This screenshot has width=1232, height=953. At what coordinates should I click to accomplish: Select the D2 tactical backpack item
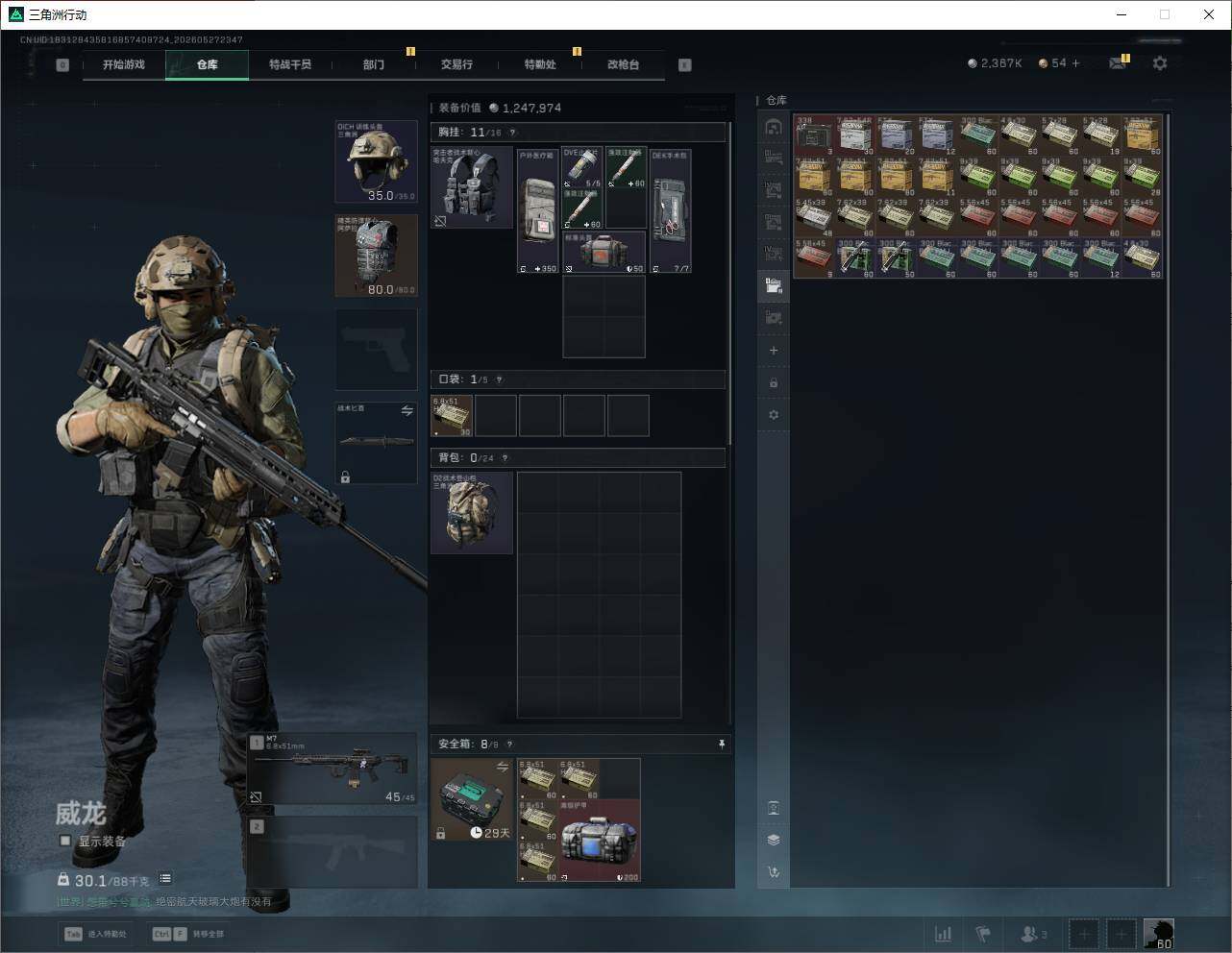click(x=472, y=513)
